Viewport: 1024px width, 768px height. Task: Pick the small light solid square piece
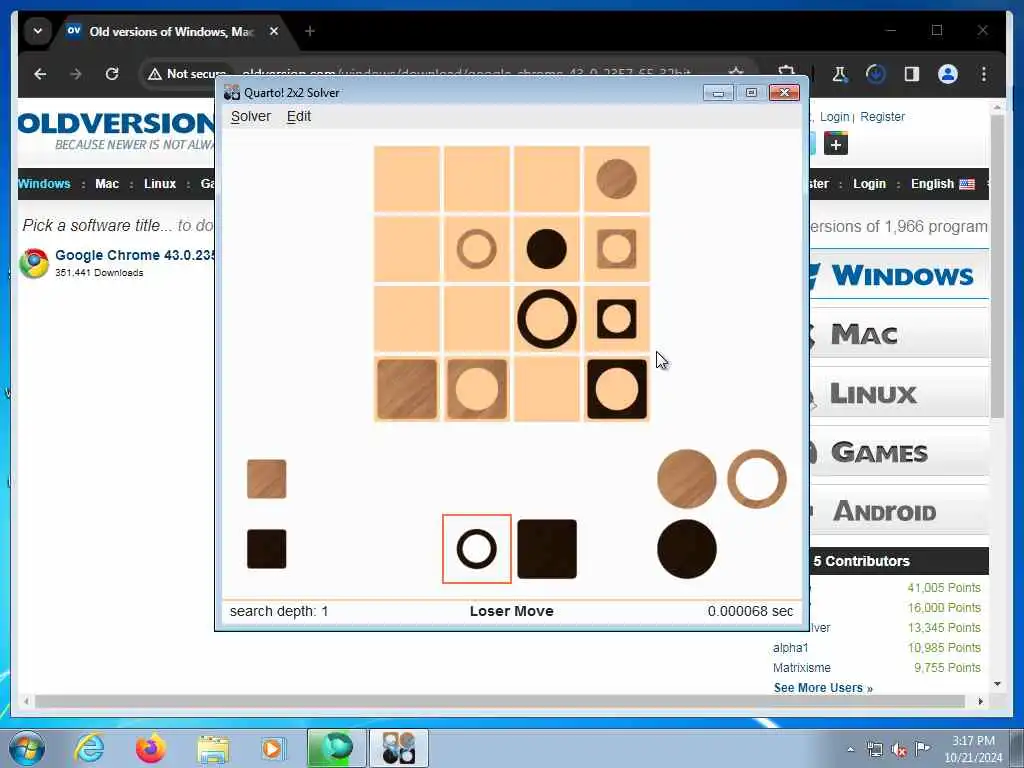pos(266,479)
